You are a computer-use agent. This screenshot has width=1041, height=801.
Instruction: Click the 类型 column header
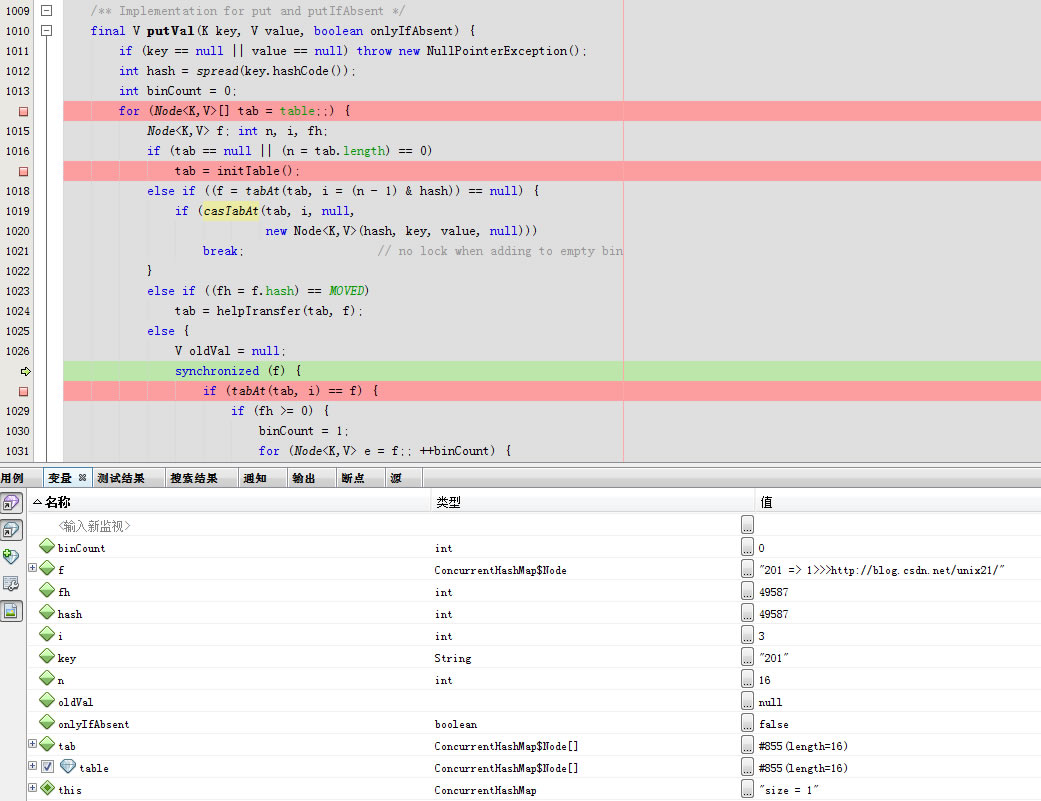coord(592,502)
